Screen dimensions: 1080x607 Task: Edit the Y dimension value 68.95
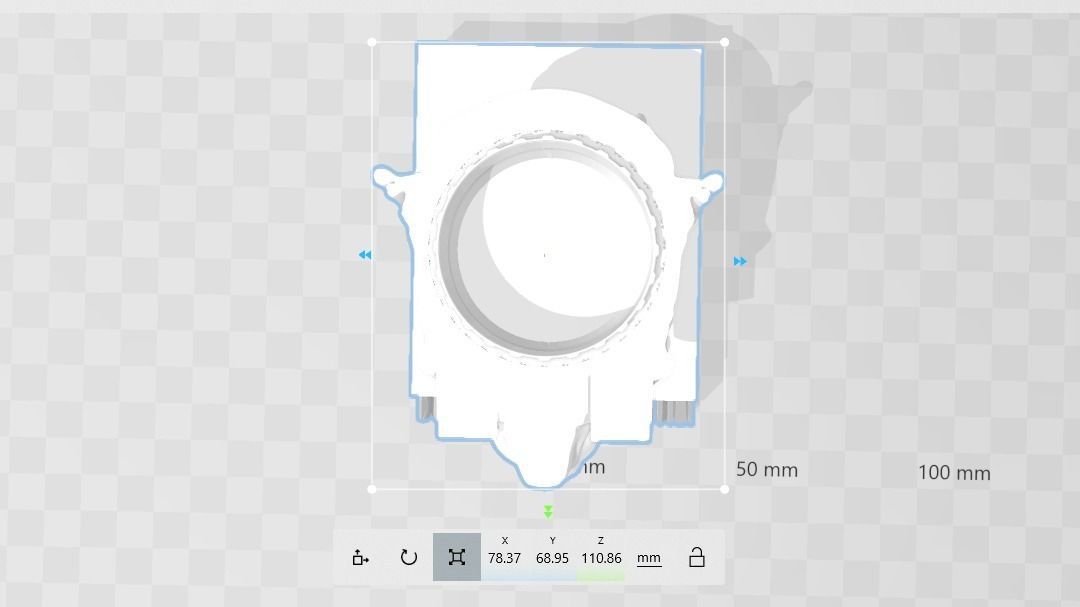tap(552, 558)
